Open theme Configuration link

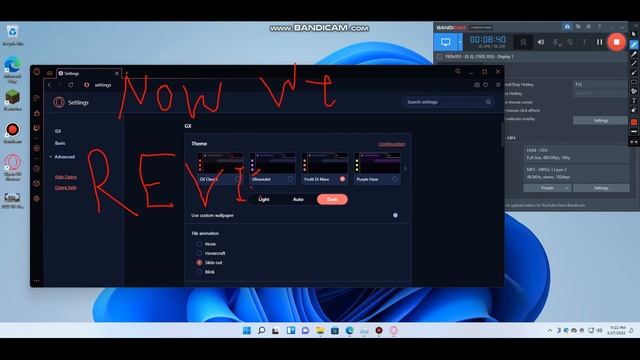click(391, 144)
